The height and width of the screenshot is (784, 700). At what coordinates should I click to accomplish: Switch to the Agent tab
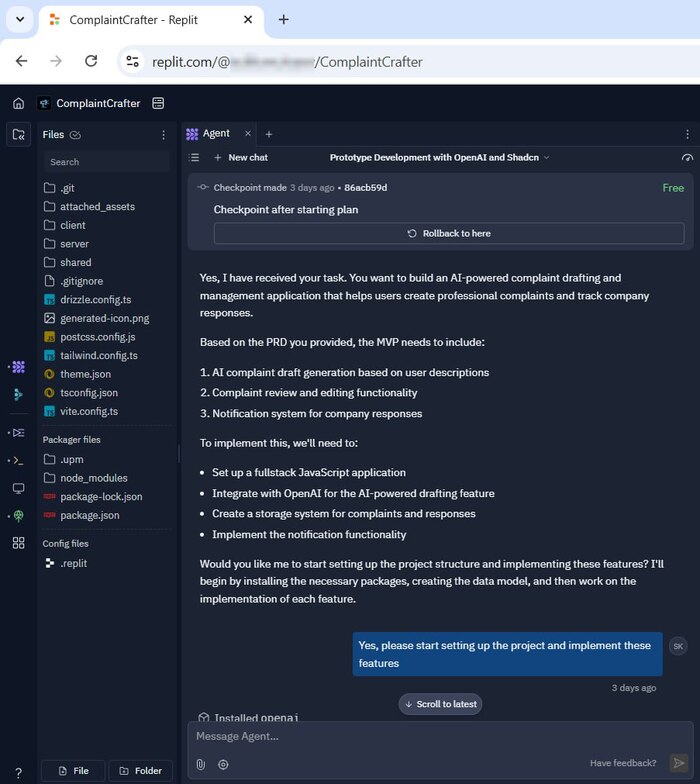click(215, 133)
